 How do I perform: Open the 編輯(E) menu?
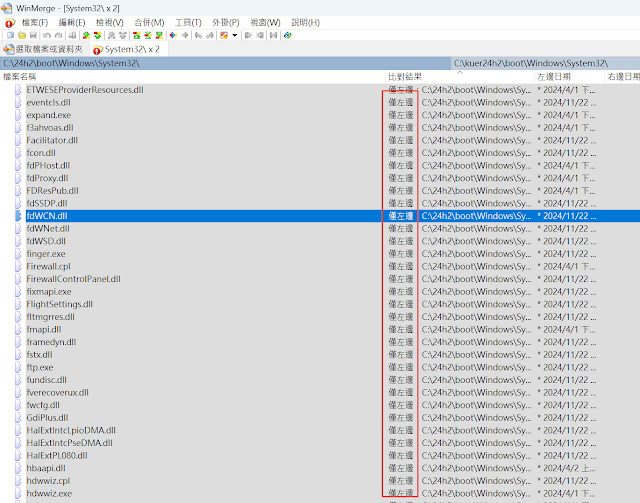pyautogui.click(x=72, y=23)
